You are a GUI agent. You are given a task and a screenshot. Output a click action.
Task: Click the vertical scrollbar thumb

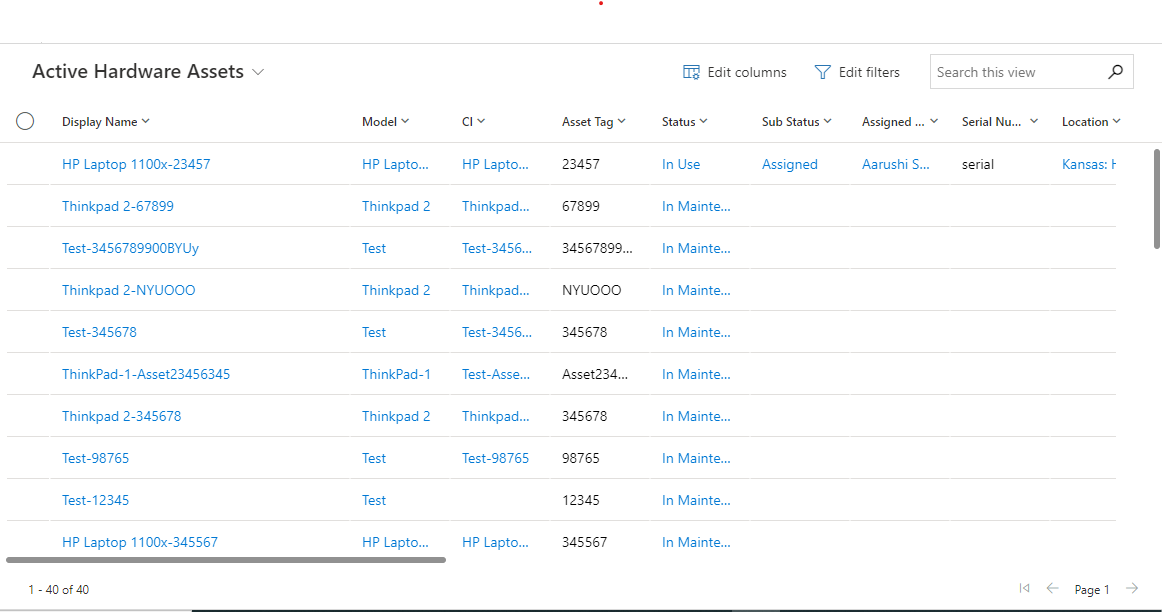(1157, 199)
